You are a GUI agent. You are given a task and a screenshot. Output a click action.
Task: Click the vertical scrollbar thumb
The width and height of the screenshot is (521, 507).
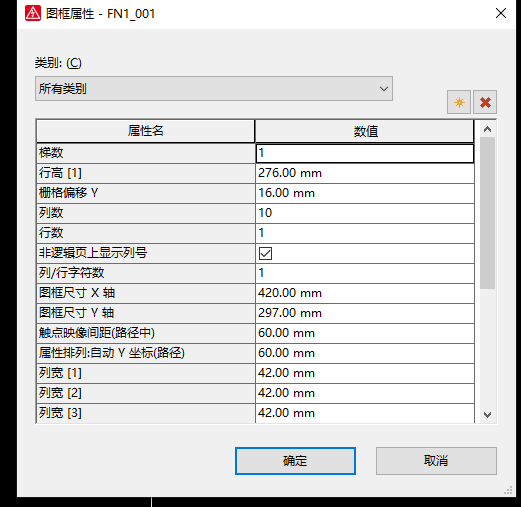[x=487, y=213]
